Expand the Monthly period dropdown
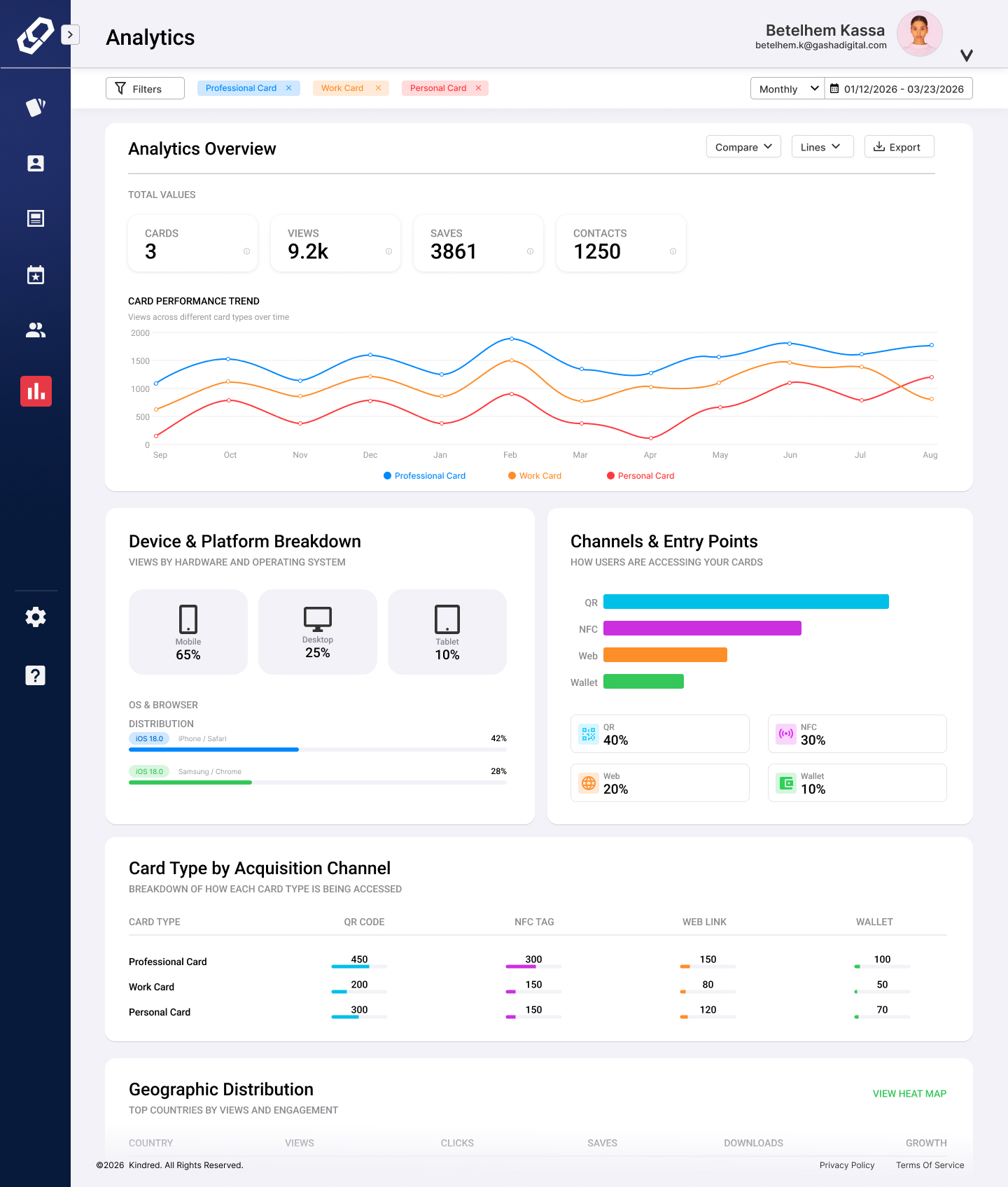Viewport: 1008px width, 1187px height. click(x=787, y=89)
